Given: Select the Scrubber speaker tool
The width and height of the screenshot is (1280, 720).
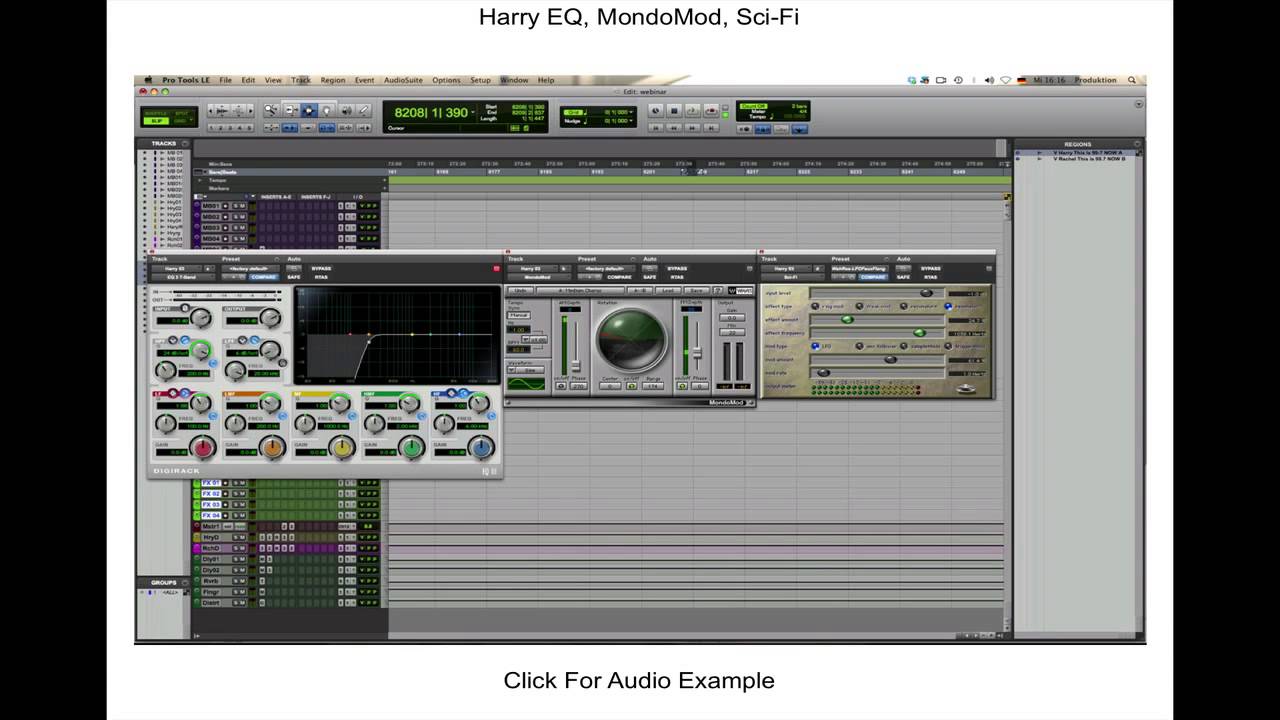Looking at the screenshot, I should 346,110.
